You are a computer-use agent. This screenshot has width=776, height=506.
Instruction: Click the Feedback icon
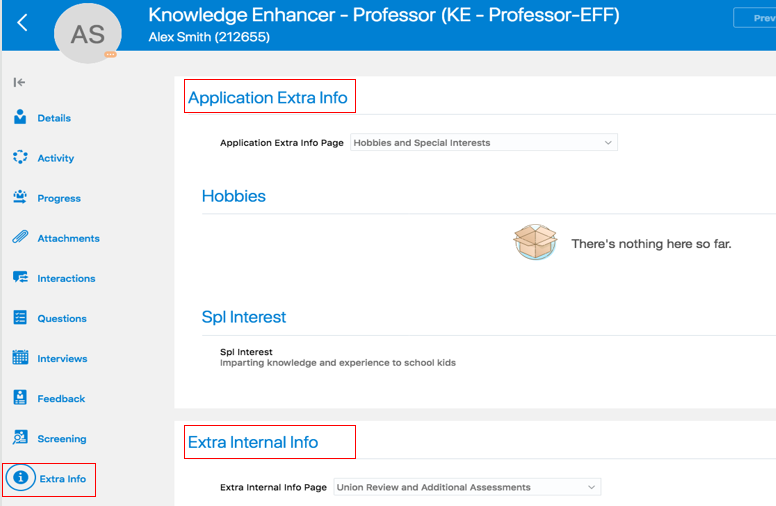tap(20, 398)
